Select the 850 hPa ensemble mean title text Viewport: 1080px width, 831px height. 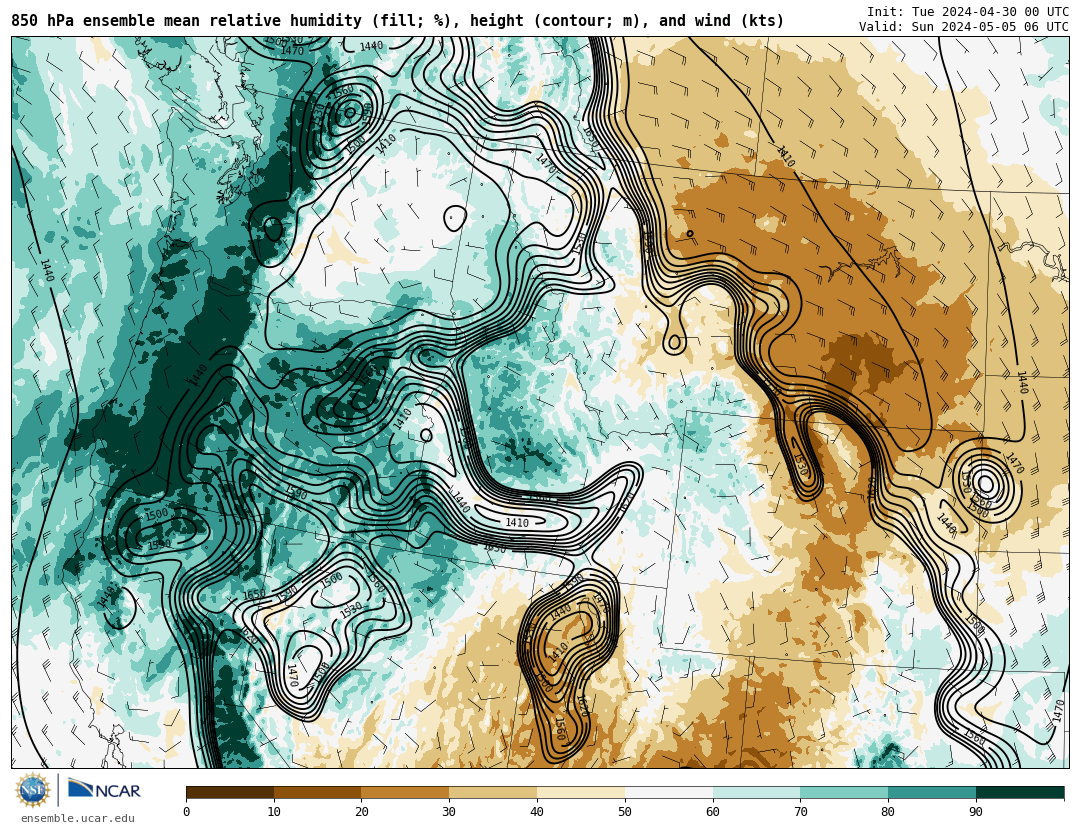coord(397,21)
